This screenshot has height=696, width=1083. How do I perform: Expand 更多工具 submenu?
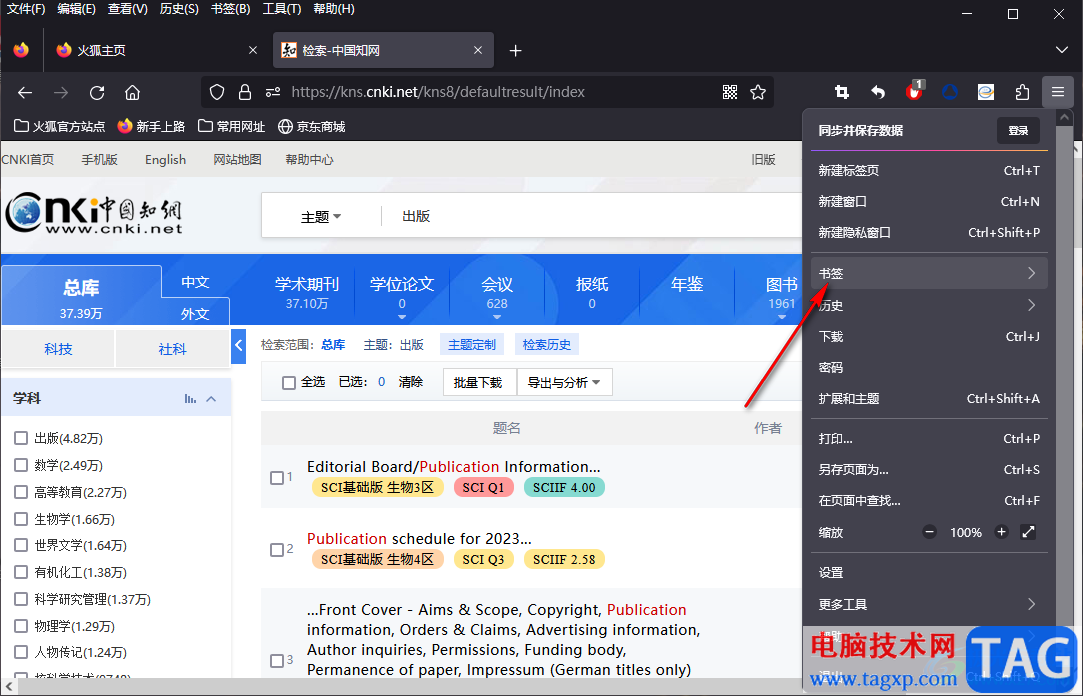tap(929, 604)
